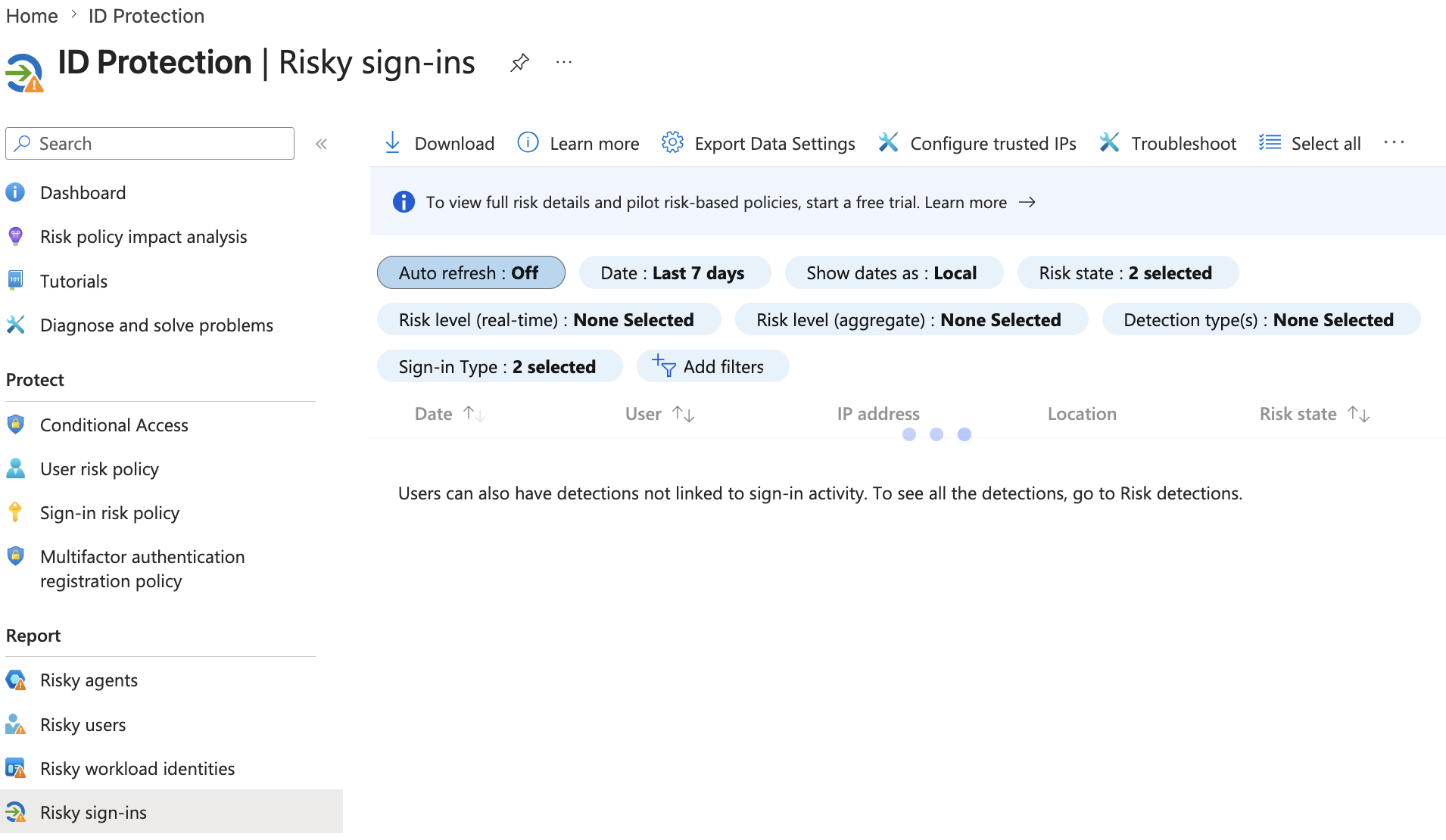
Task: Click the Risky users icon
Action: (x=15, y=724)
